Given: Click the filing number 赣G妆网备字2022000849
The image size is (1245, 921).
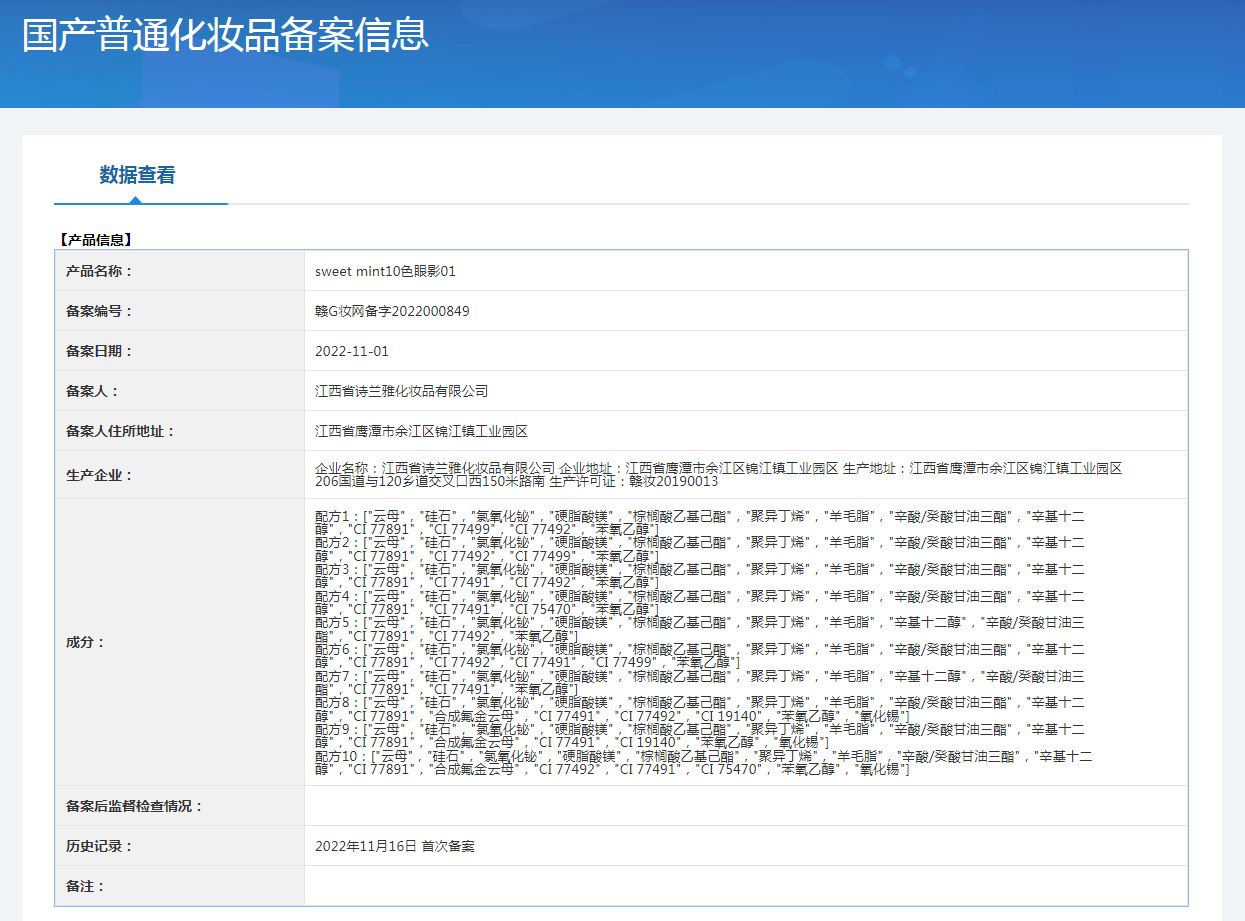Looking at the screenshot, I should pyautogui.click(x=392, y=311).
